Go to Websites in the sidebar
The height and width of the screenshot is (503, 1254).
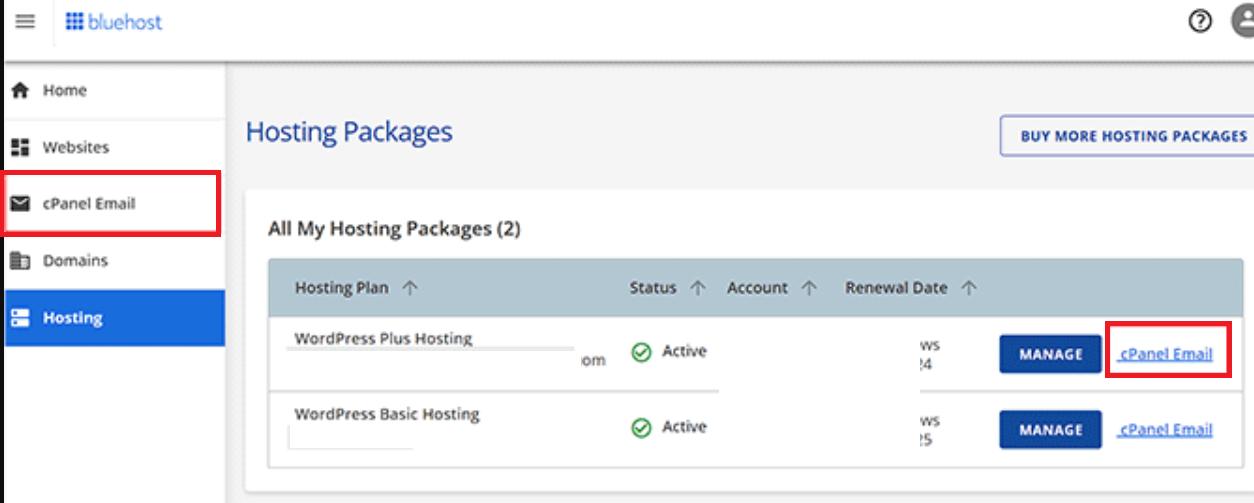click(x=76, y=147)
